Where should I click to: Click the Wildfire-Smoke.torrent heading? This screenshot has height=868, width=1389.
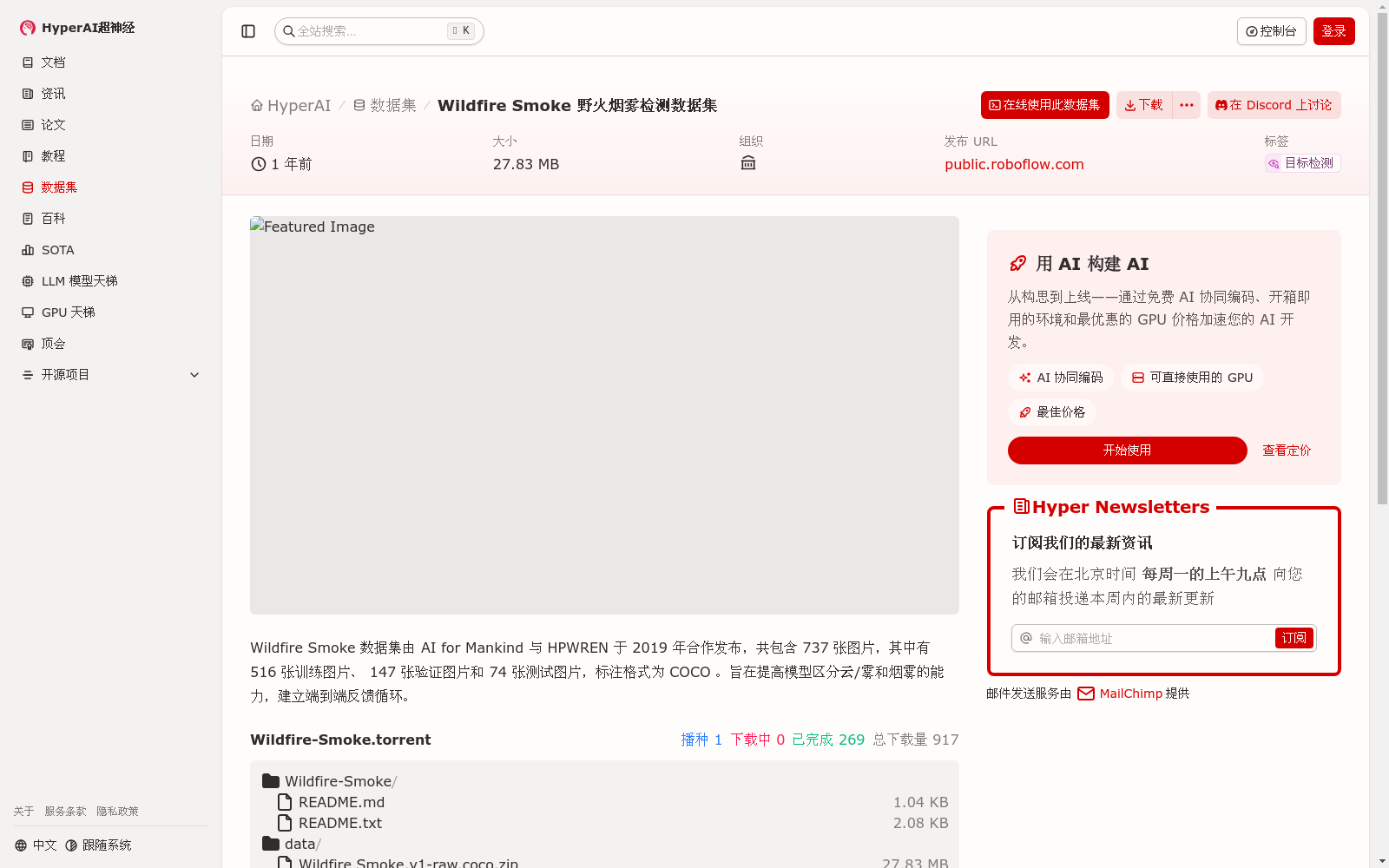pos(340,740)
